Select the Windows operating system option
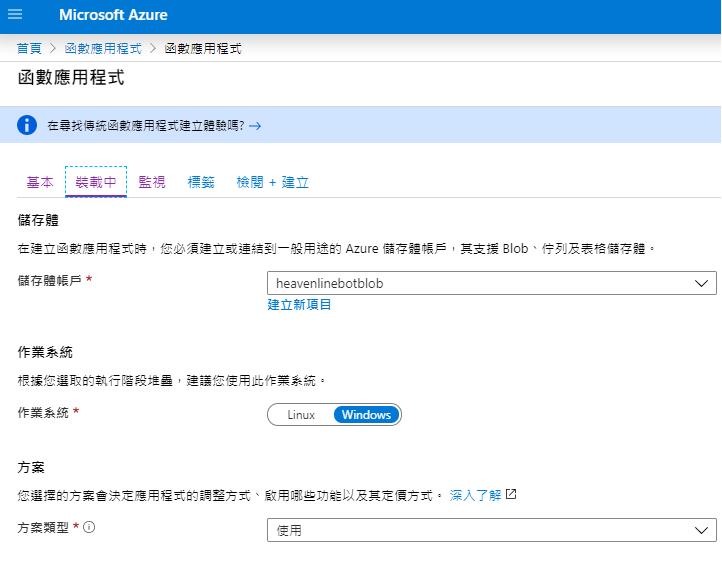Image resolution: width=722 pixels, height=582 pixels. tap(367, 415)
